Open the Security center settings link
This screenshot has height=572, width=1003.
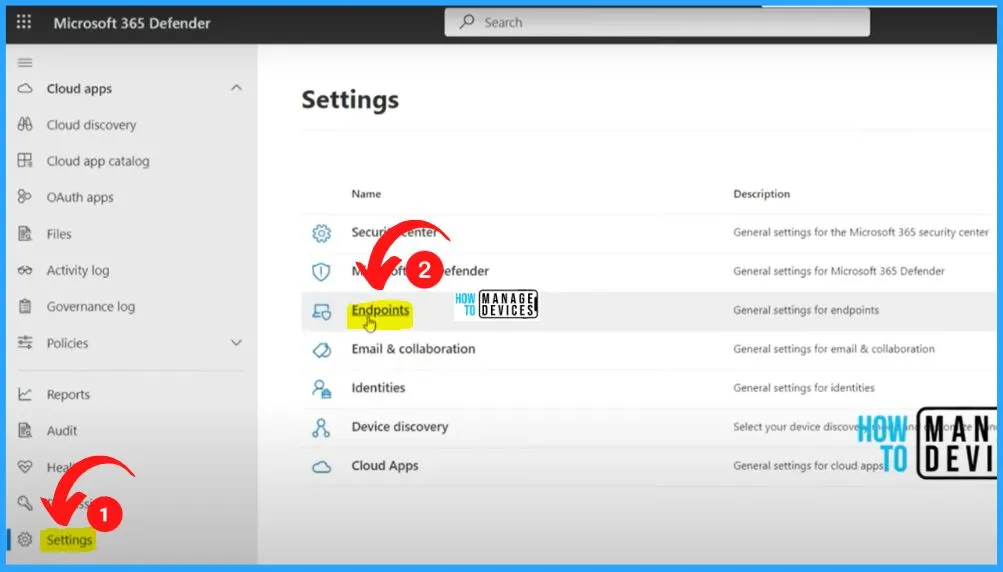394,232
